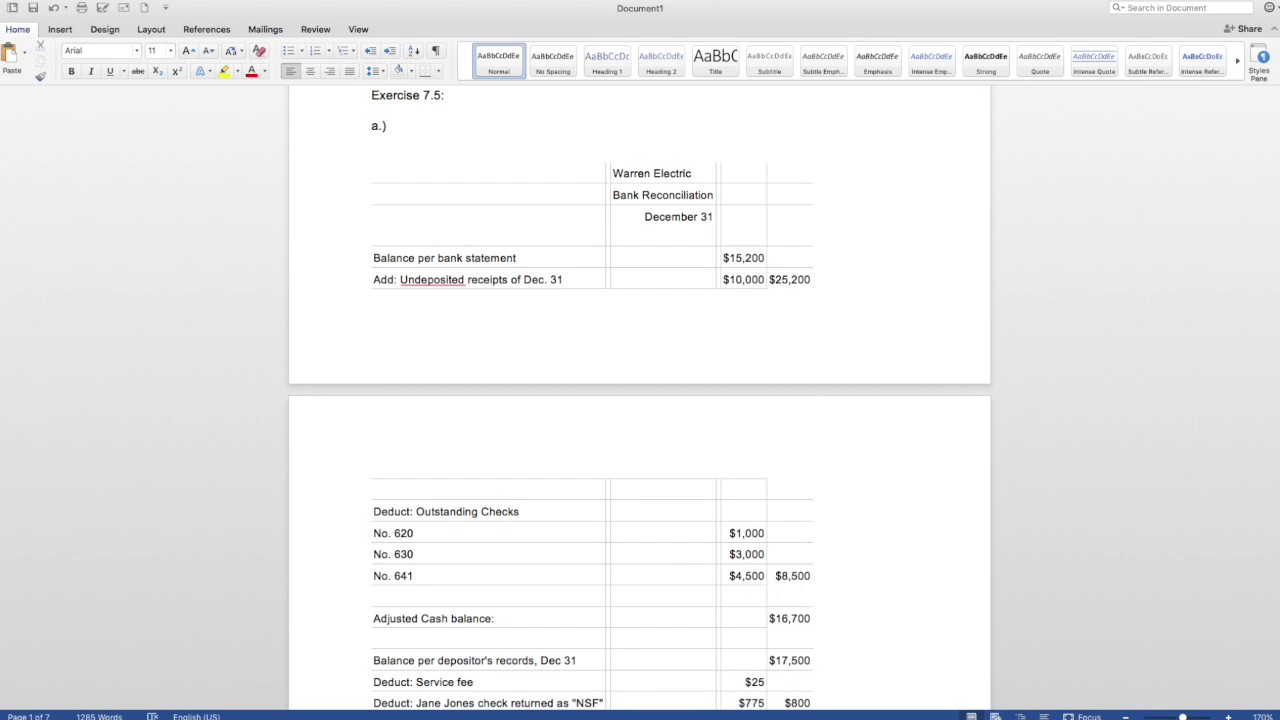Image resolution: width=1280 pixels, height=720 pixels.
Task: Toggle Italic formatting
Action: [x=91, y=72]
